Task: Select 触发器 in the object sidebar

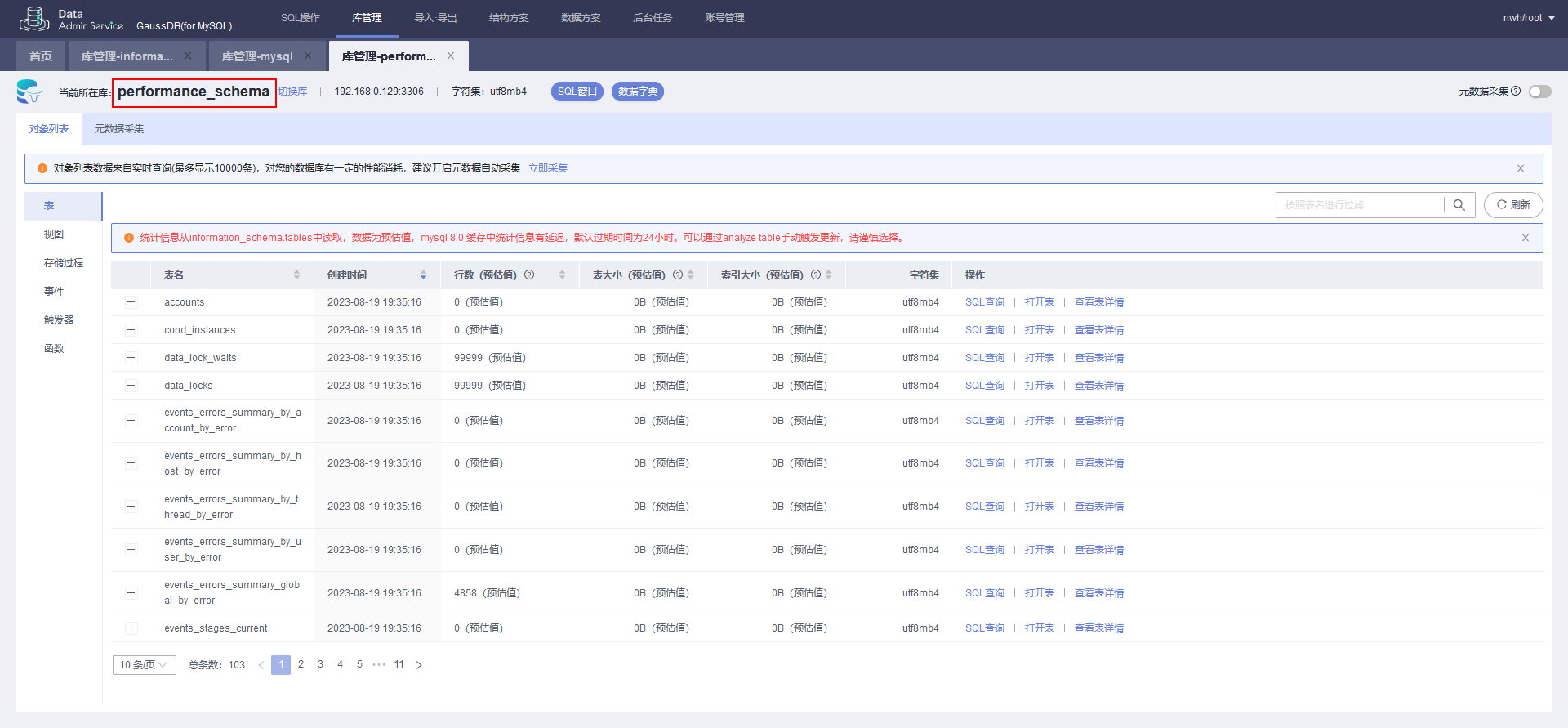Action: (59, 320)
